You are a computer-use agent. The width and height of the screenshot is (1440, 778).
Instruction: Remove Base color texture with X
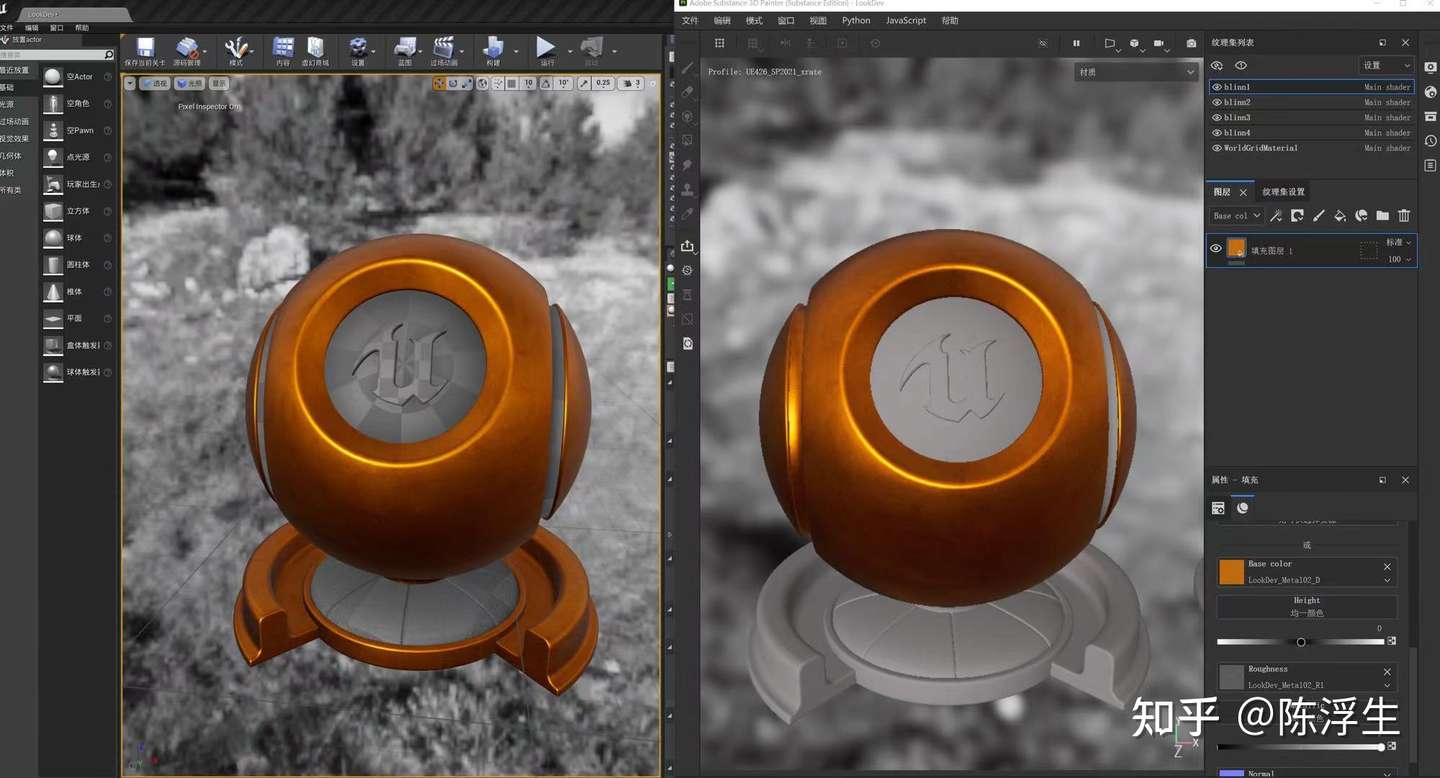click(x=1387, y=566)
